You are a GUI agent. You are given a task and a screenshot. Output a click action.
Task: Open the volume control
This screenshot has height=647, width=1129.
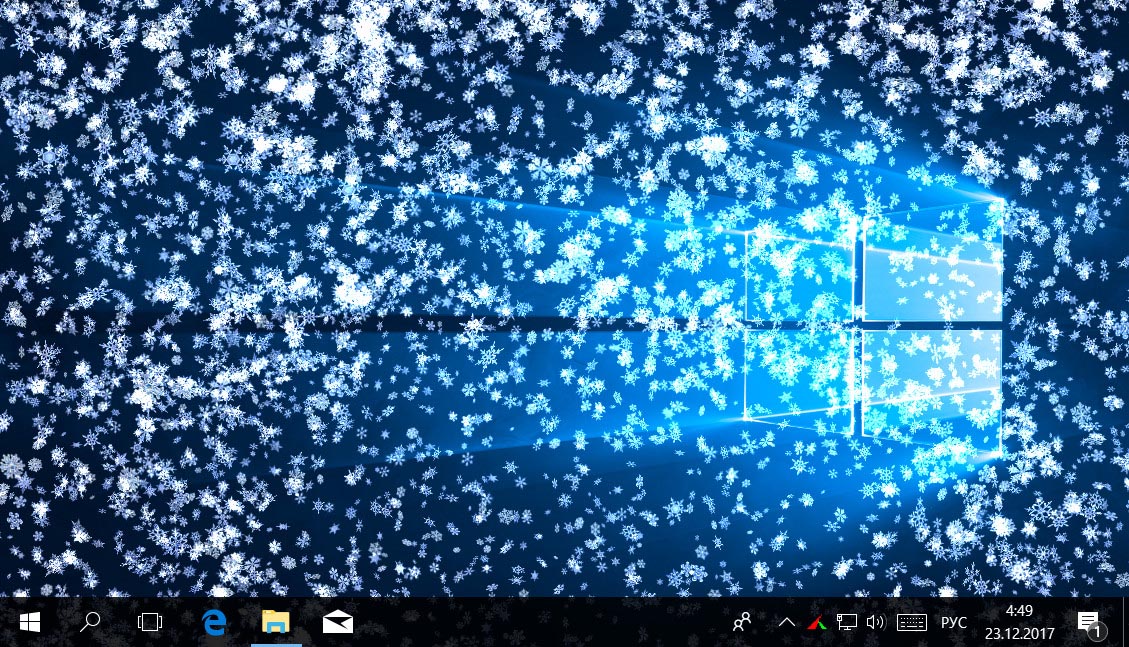click(x=876, y=622)
